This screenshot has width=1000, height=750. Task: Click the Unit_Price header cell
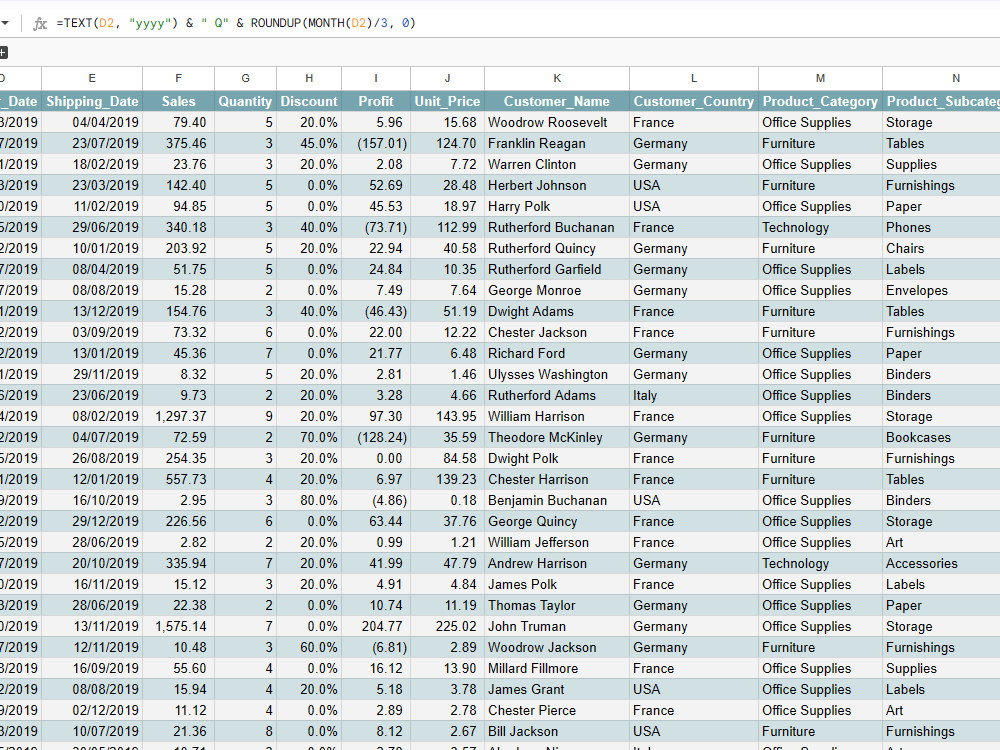(x=447, y=101)
